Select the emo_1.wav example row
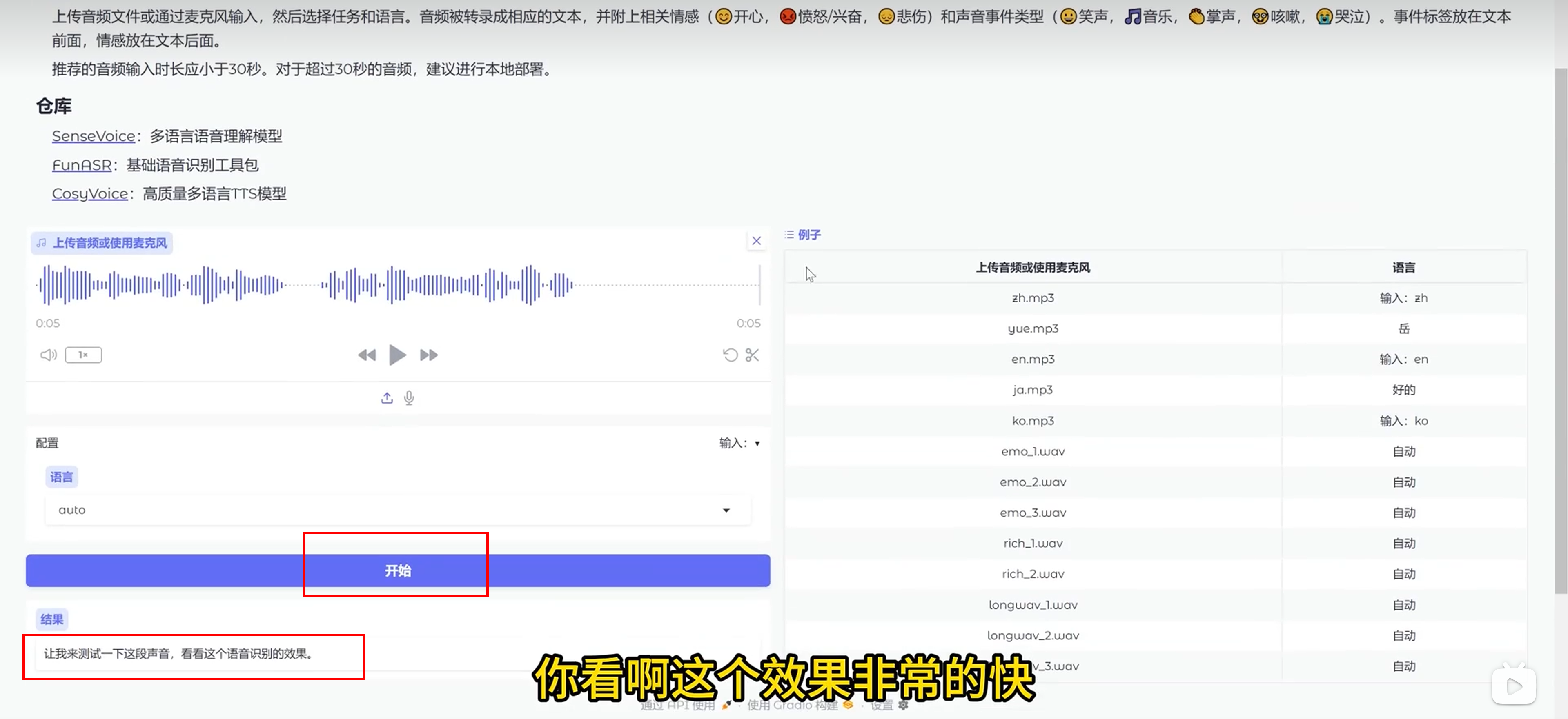1568x719 pixels. (x=1032, y=451)
